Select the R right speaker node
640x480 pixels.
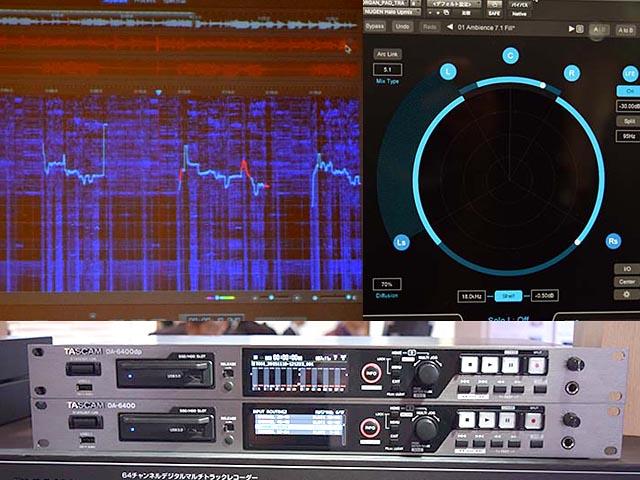(x=571, y=73)
